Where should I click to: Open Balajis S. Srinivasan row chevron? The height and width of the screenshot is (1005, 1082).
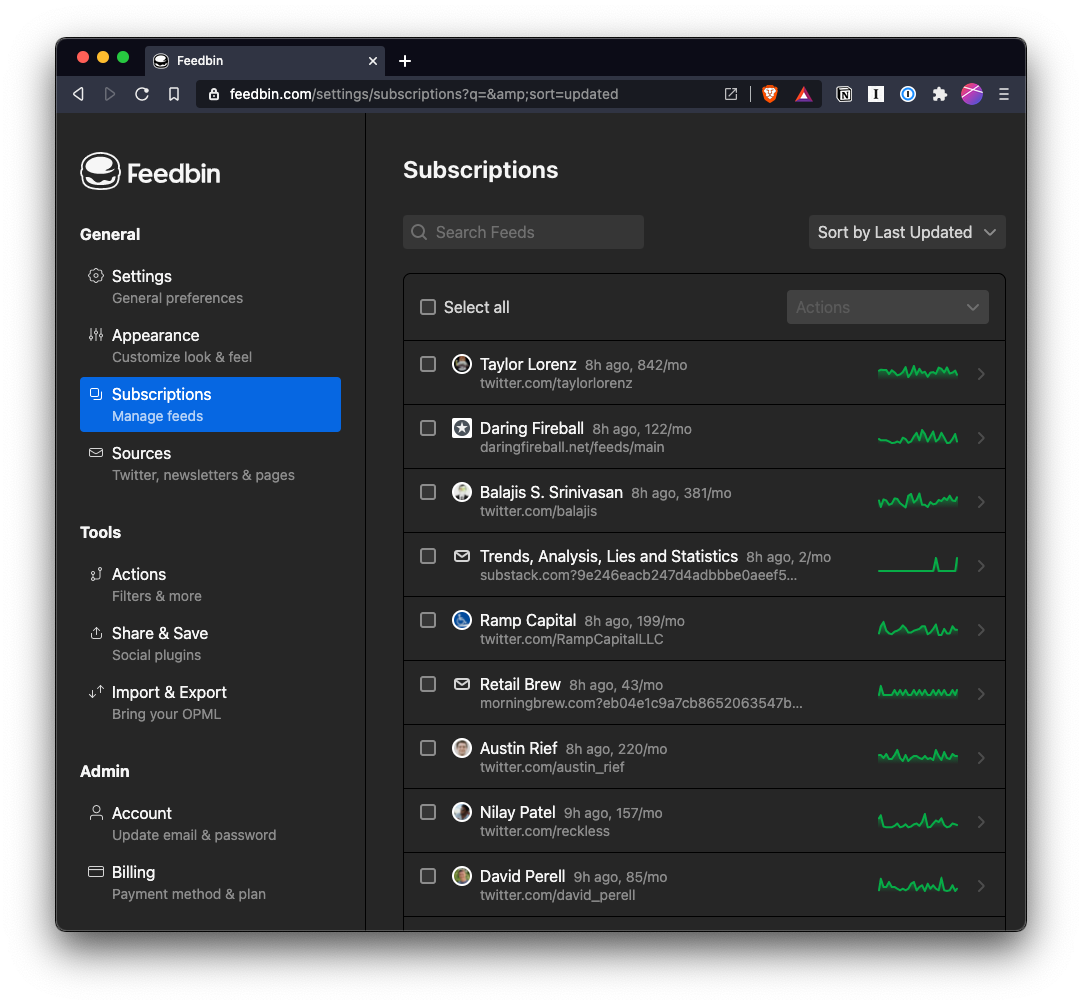(981, 502)
